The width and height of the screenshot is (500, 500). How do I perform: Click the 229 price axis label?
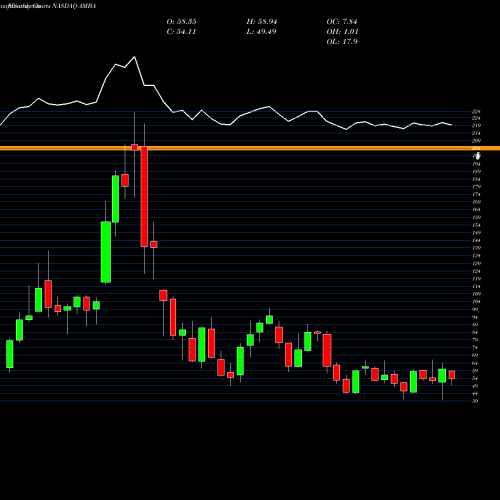point(476,111)
